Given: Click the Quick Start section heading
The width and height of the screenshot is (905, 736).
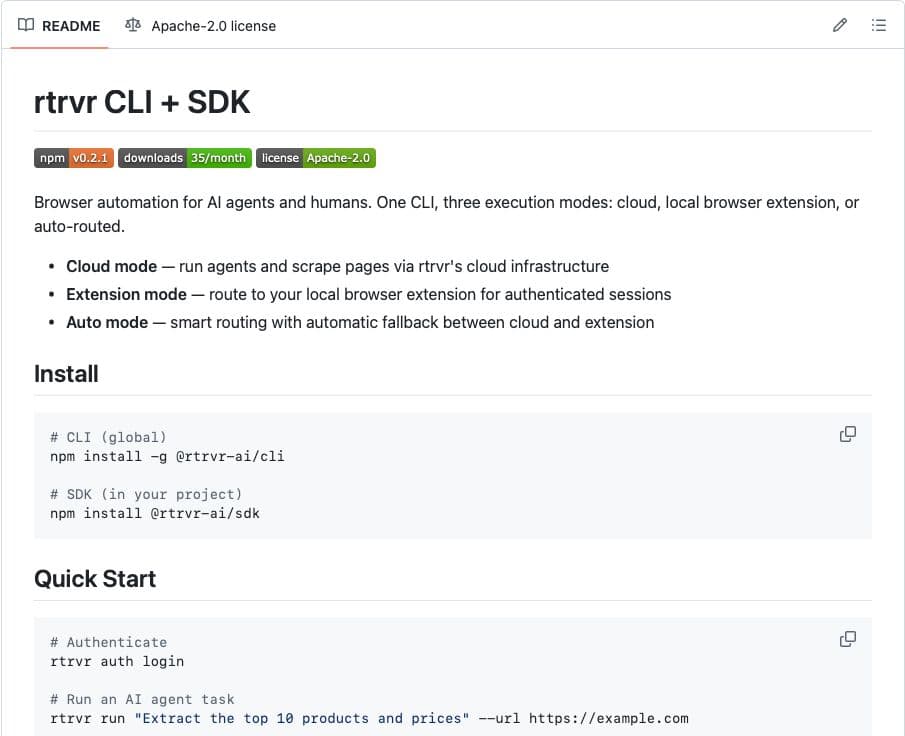Looking at the screenshot, I should pyautogui.click(x=95, y=579).
